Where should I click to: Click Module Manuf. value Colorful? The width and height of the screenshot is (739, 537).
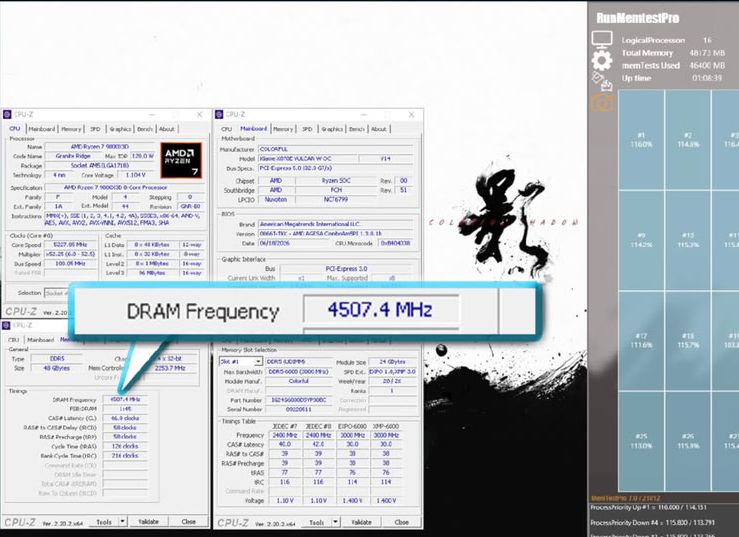click(x=299, y=381)
